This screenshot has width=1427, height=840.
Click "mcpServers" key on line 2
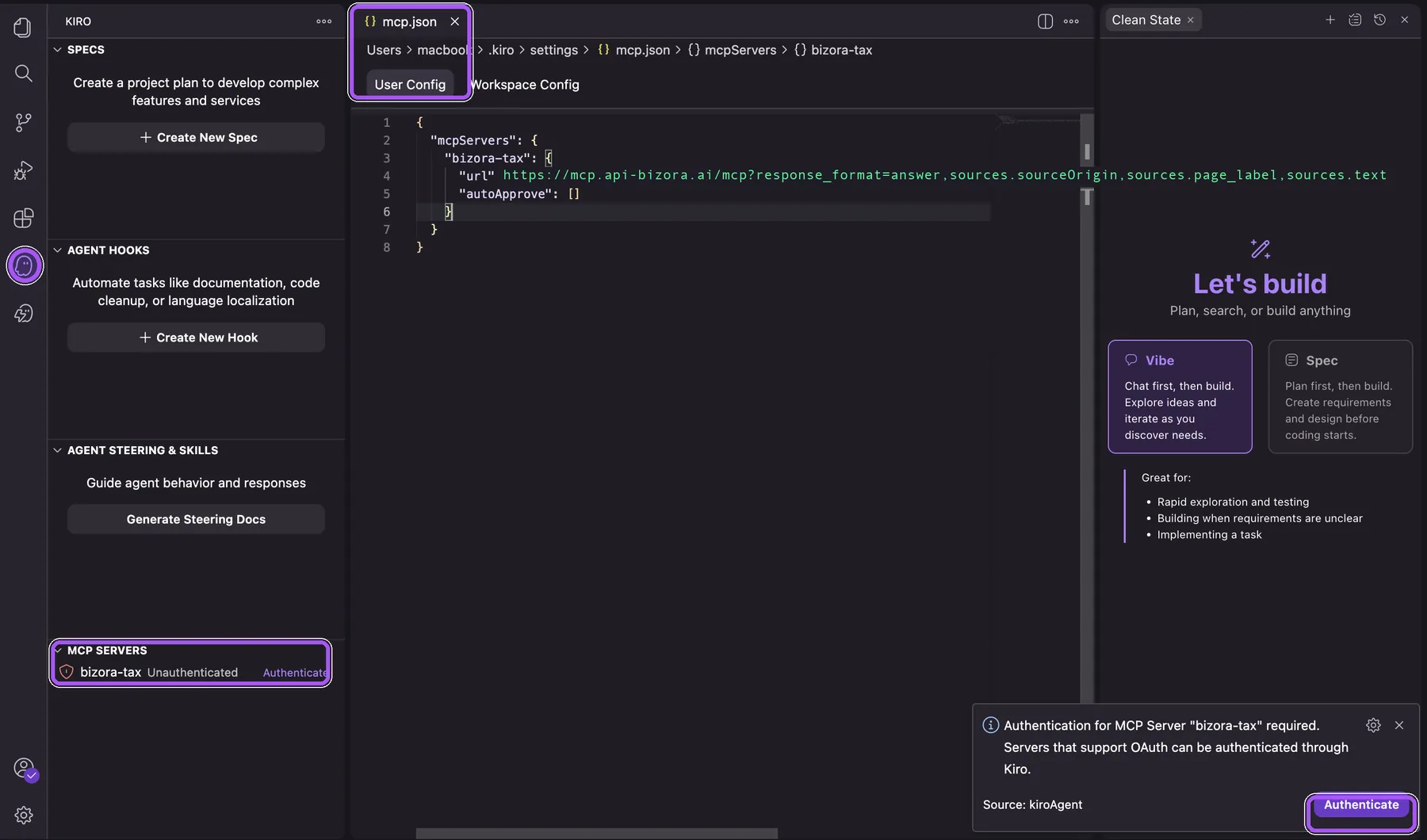[472, 140]
